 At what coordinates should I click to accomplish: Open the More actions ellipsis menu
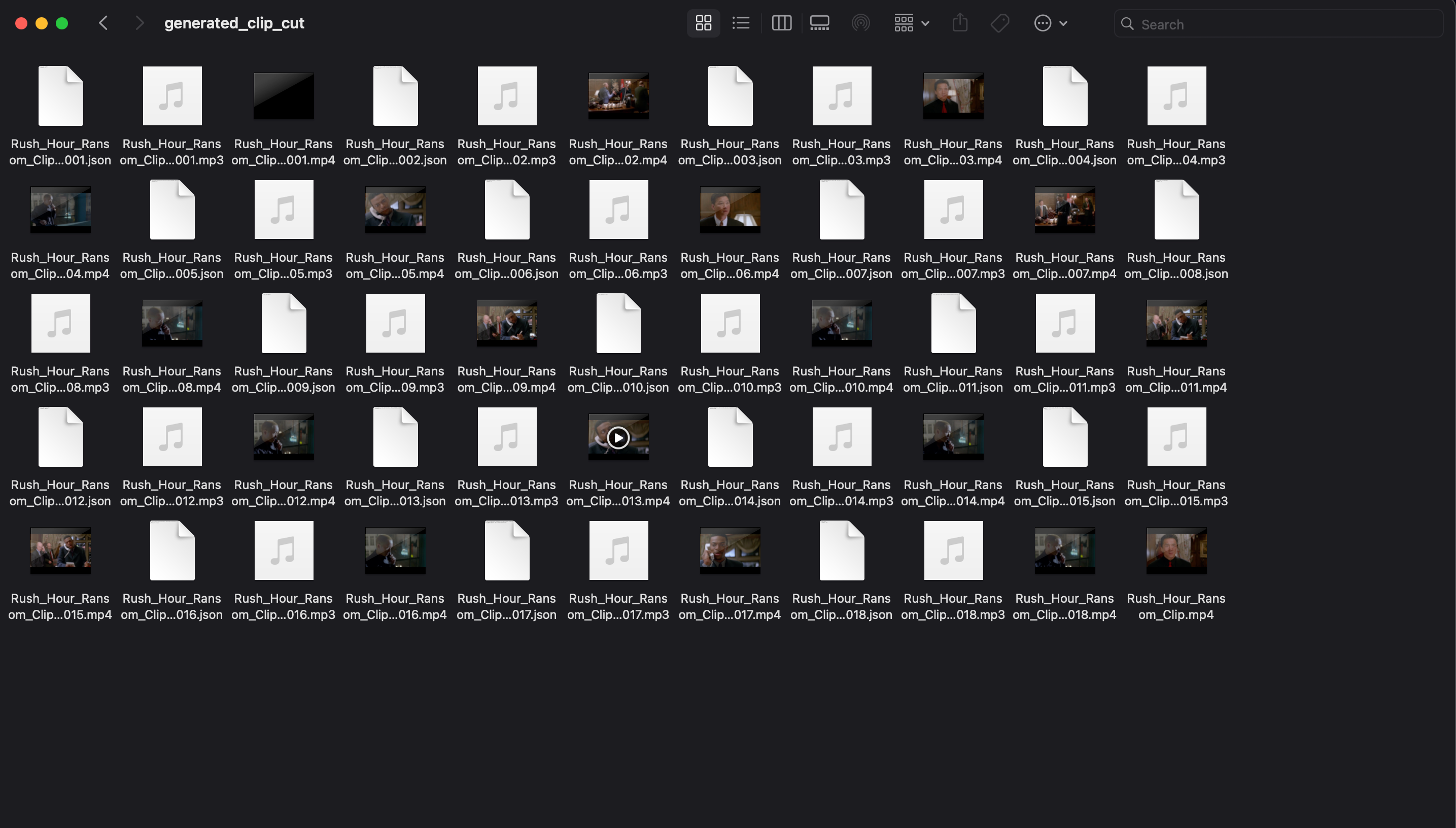[1050, 23]
